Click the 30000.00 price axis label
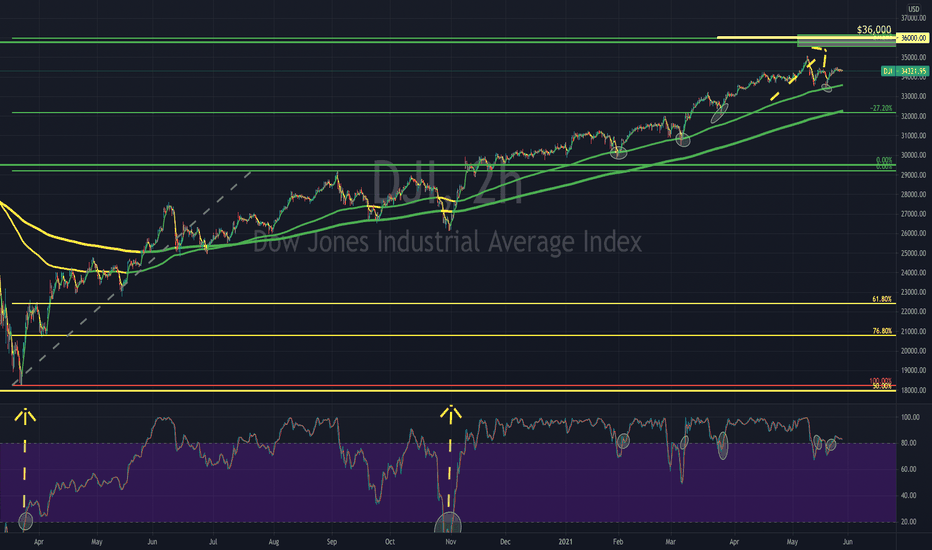932x550 pixels. coord(914,156)
